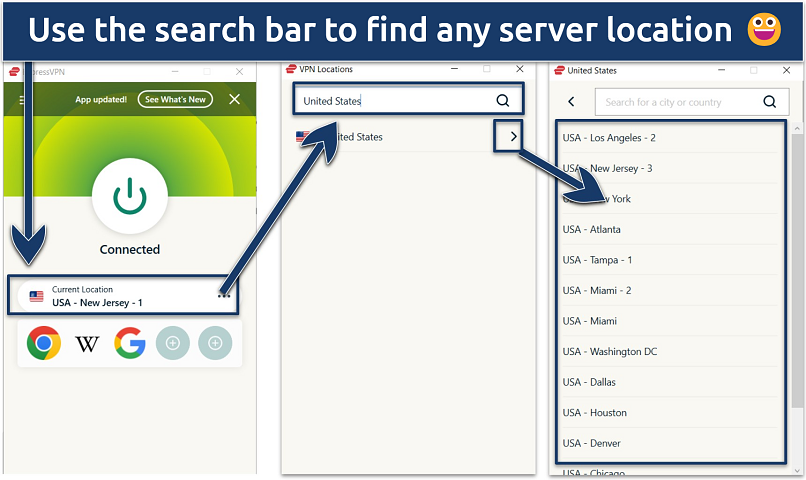Click the scroll down arrow in server list
The width and height of the screenshot is (806, 480).
point(797,470)
